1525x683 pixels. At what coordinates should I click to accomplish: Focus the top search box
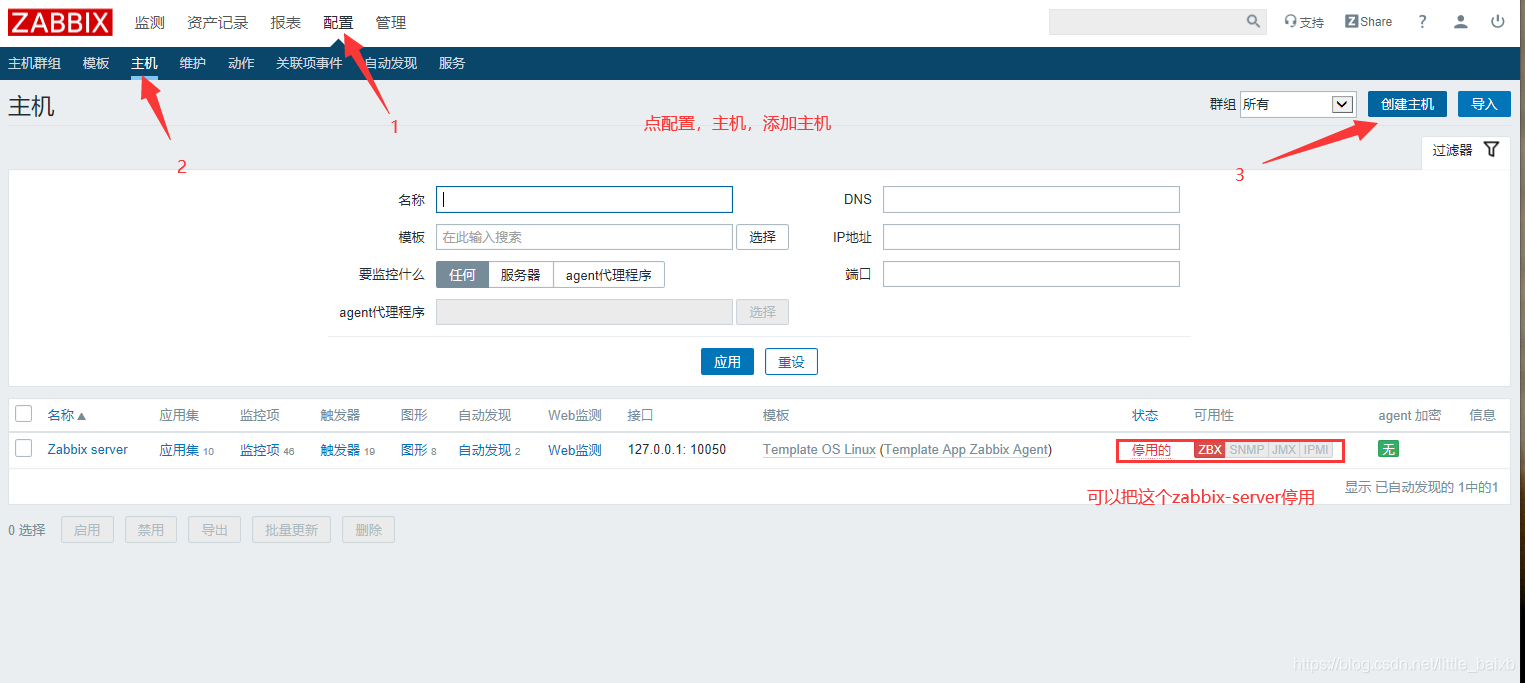[1146, 22]
